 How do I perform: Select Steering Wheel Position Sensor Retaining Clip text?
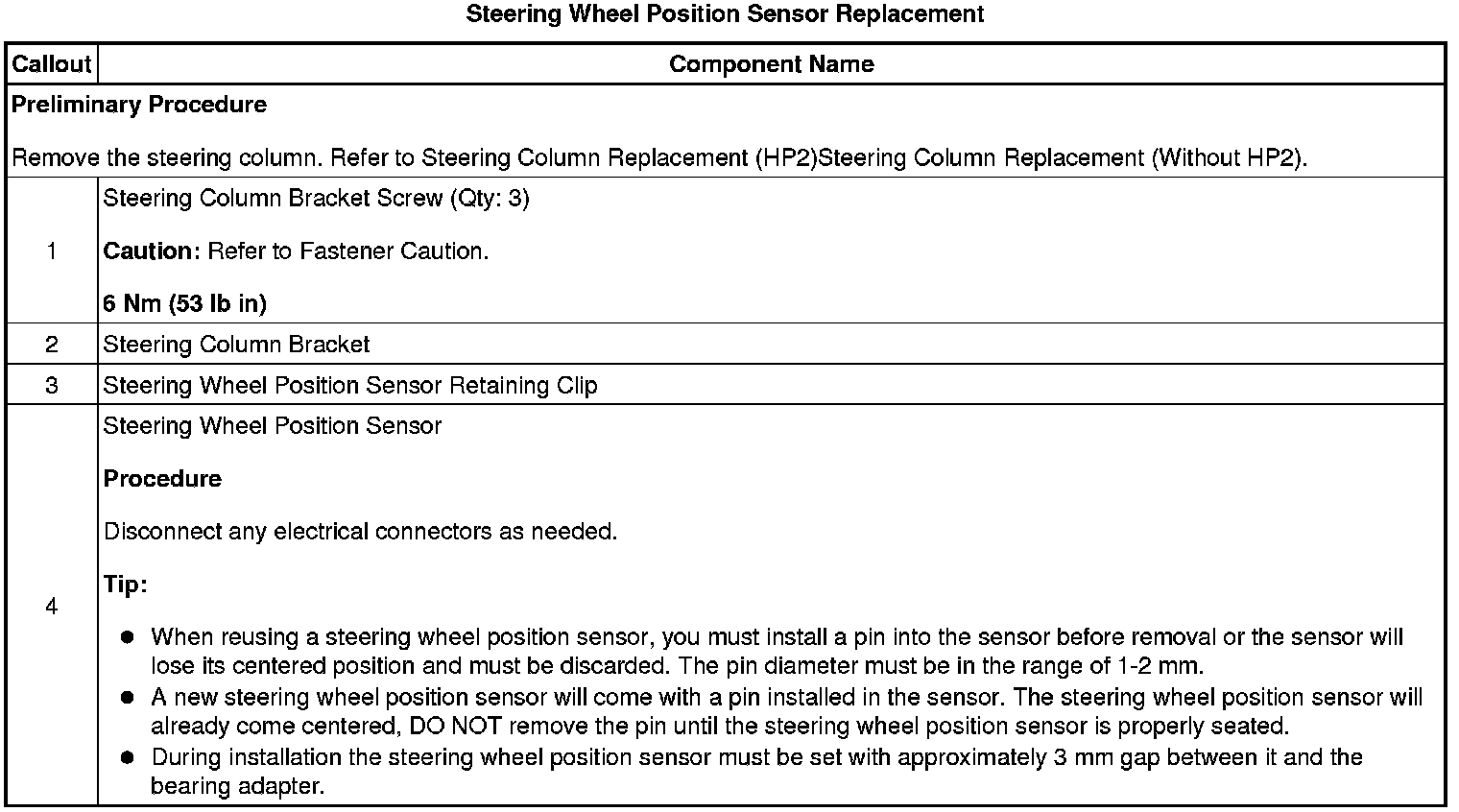coord(350,386)
